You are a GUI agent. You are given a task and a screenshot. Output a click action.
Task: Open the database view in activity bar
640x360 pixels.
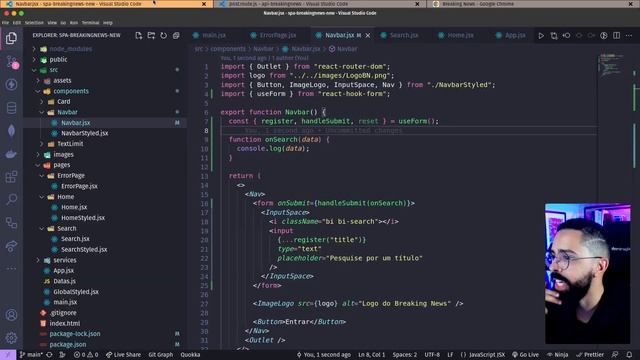tap(11, 108)
